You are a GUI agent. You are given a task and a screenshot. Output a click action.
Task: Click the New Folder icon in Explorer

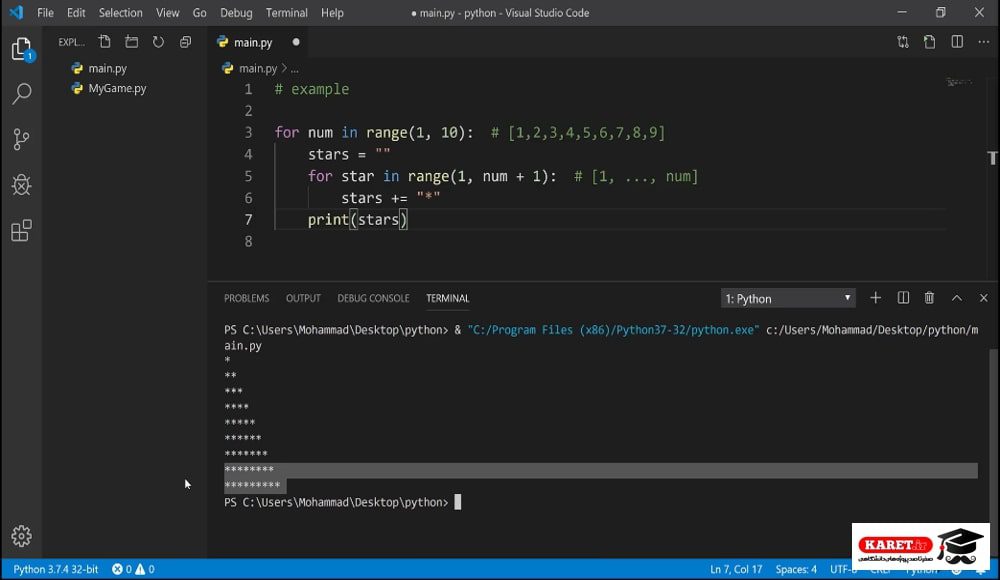(x=131, y=42)
